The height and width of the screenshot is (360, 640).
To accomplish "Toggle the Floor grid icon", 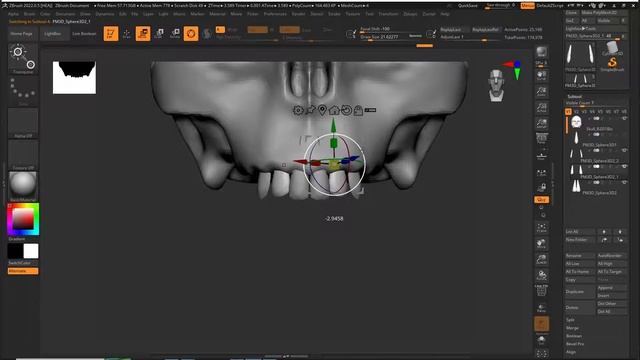I will click(x=542, y=156).
